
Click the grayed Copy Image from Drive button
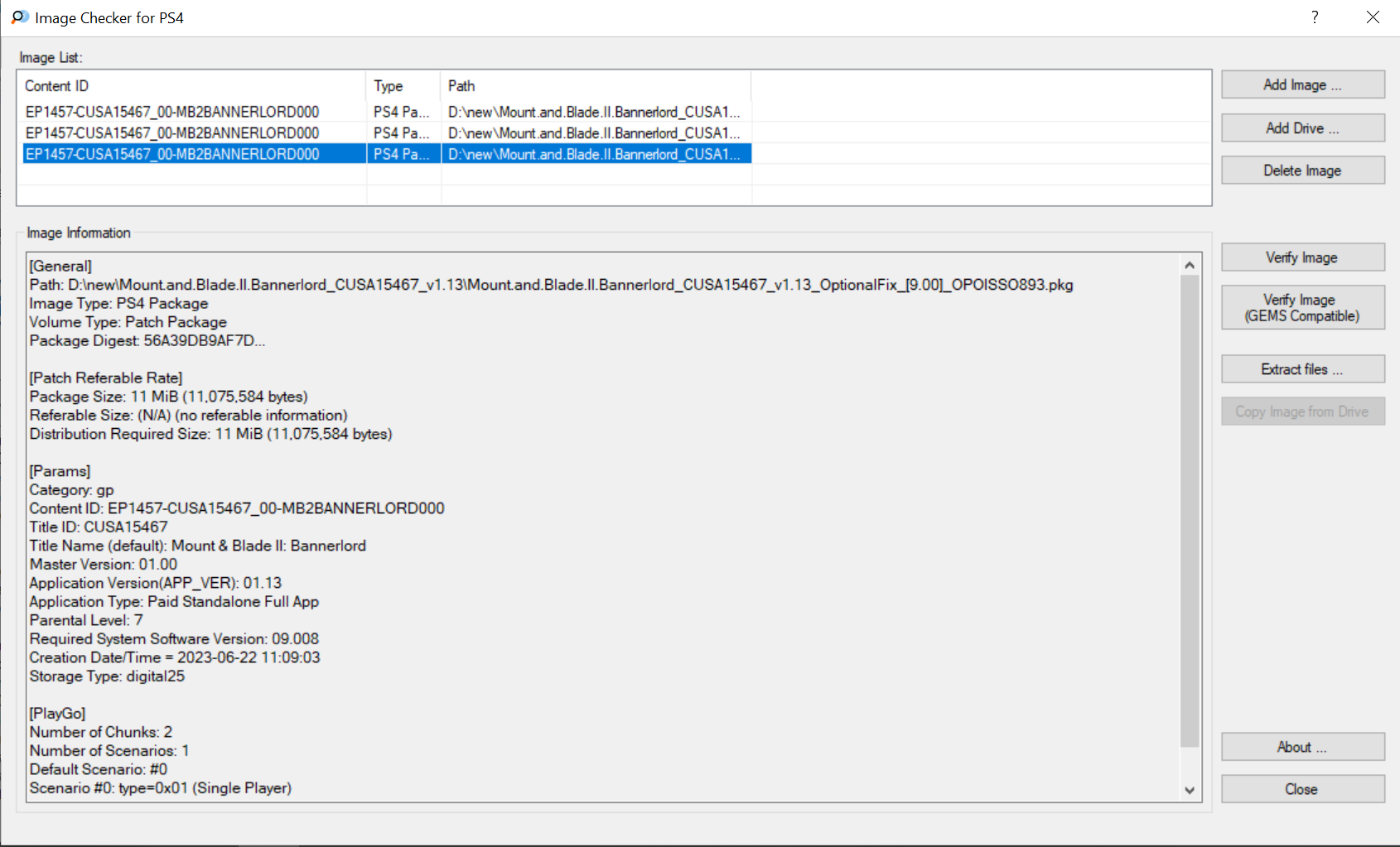click(1302, 411)
